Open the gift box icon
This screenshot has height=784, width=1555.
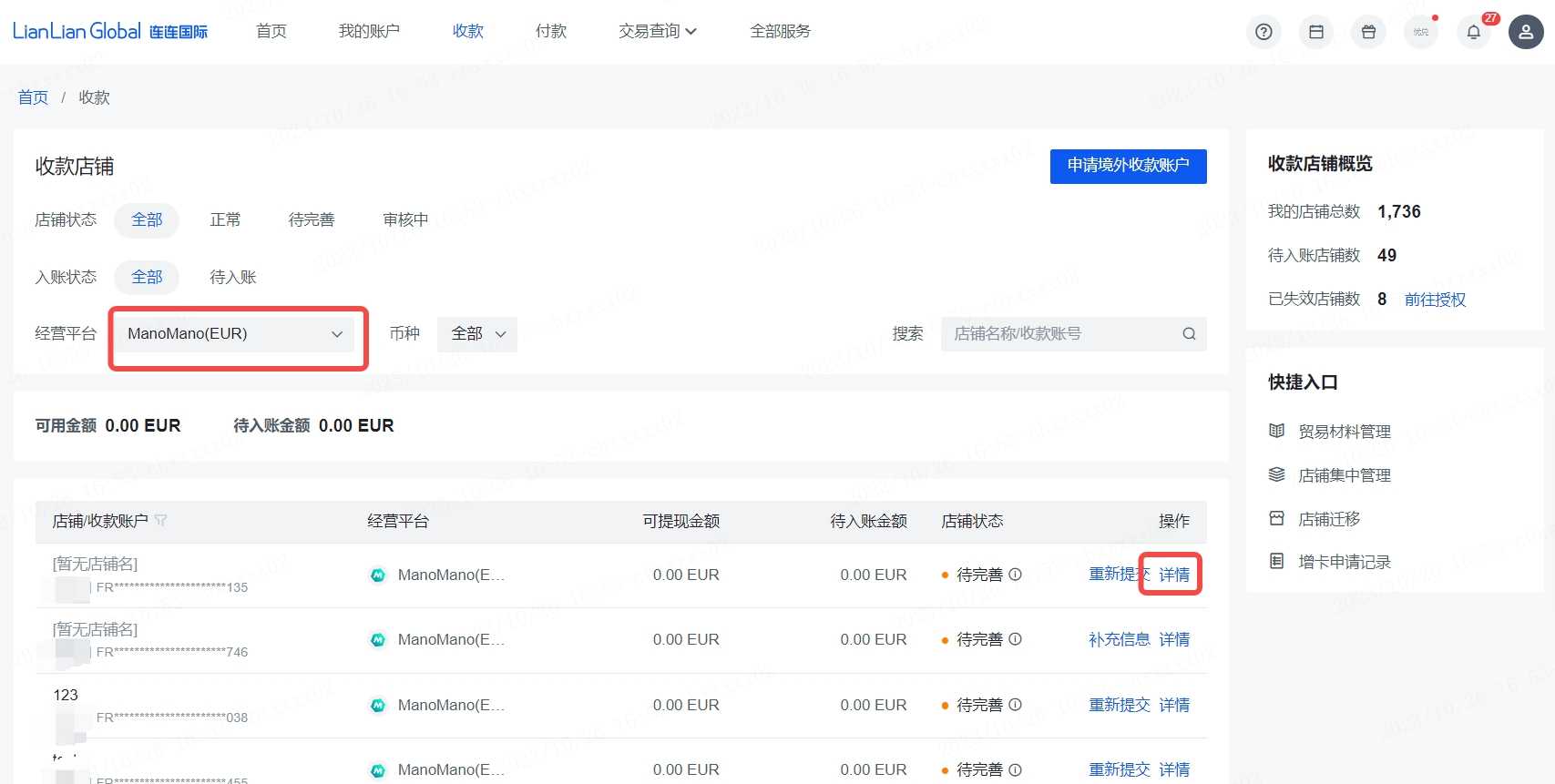tap(1368, 32)
